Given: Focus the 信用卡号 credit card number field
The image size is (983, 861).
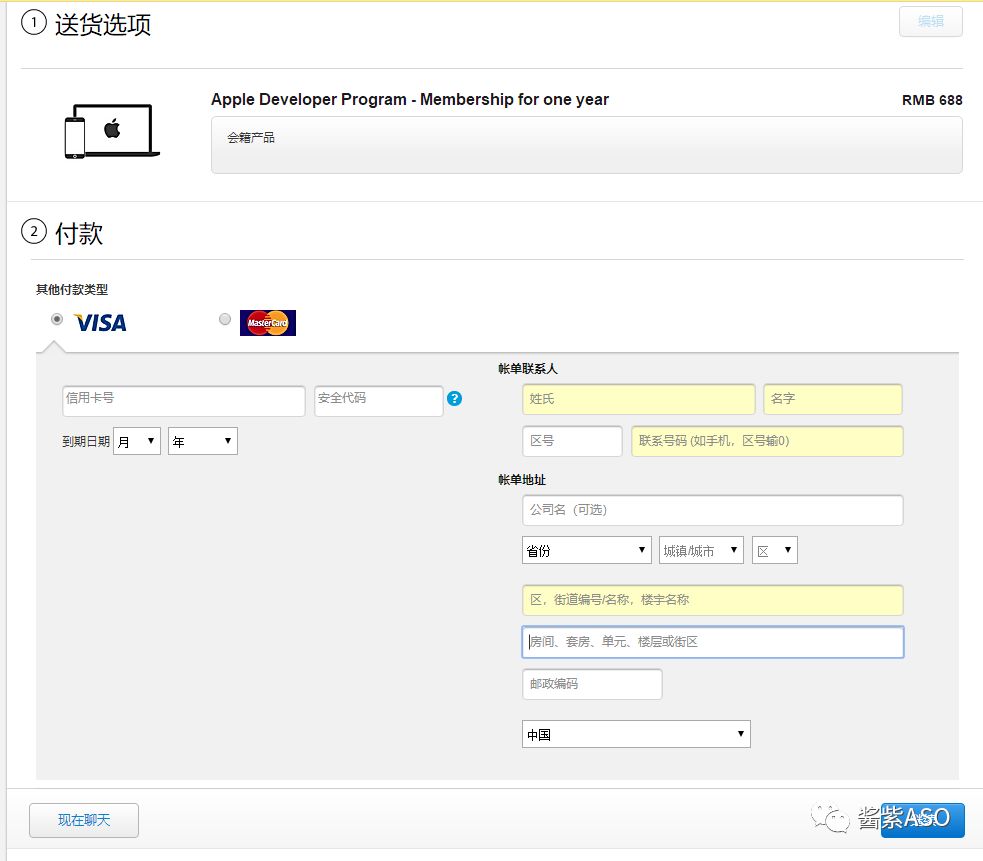Looking at the screenshot, I should pos(184,401).
